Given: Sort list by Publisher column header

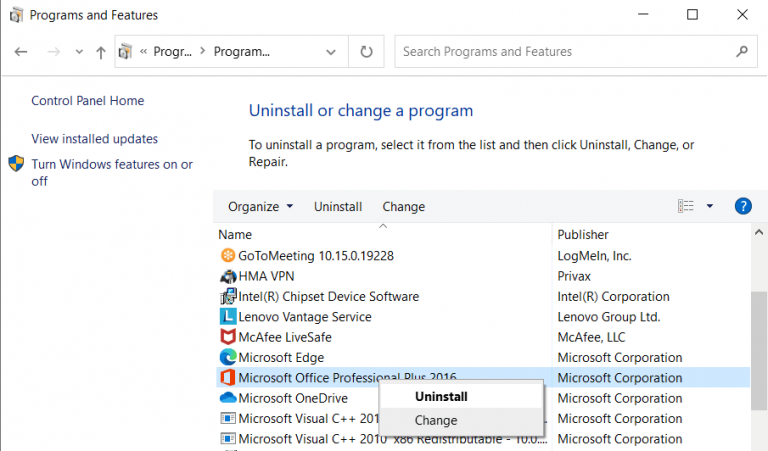Looking at the screenshot, I should [583, 234].
